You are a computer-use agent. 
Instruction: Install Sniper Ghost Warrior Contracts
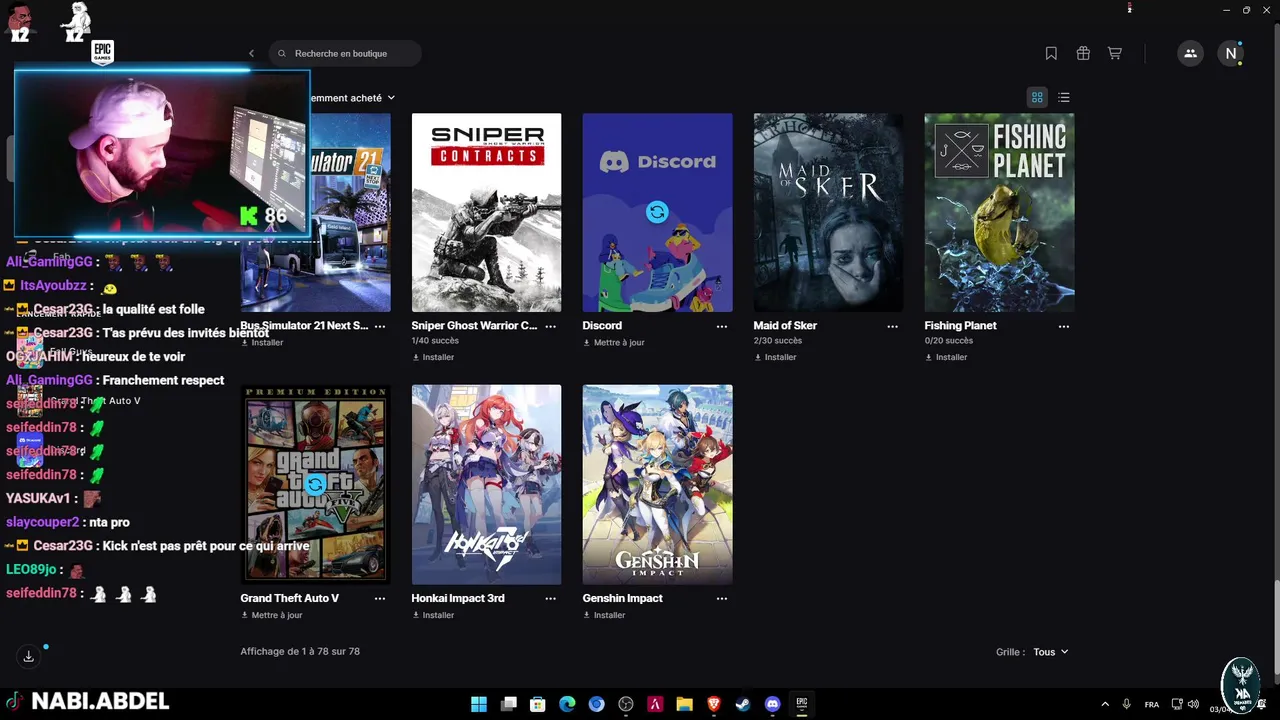pyautogui.click(x=433, y=357)
